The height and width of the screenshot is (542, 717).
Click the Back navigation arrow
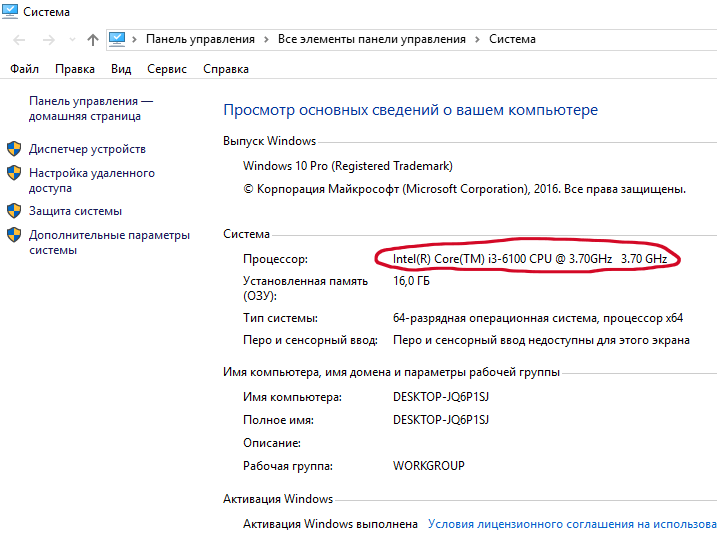[19, 40]
